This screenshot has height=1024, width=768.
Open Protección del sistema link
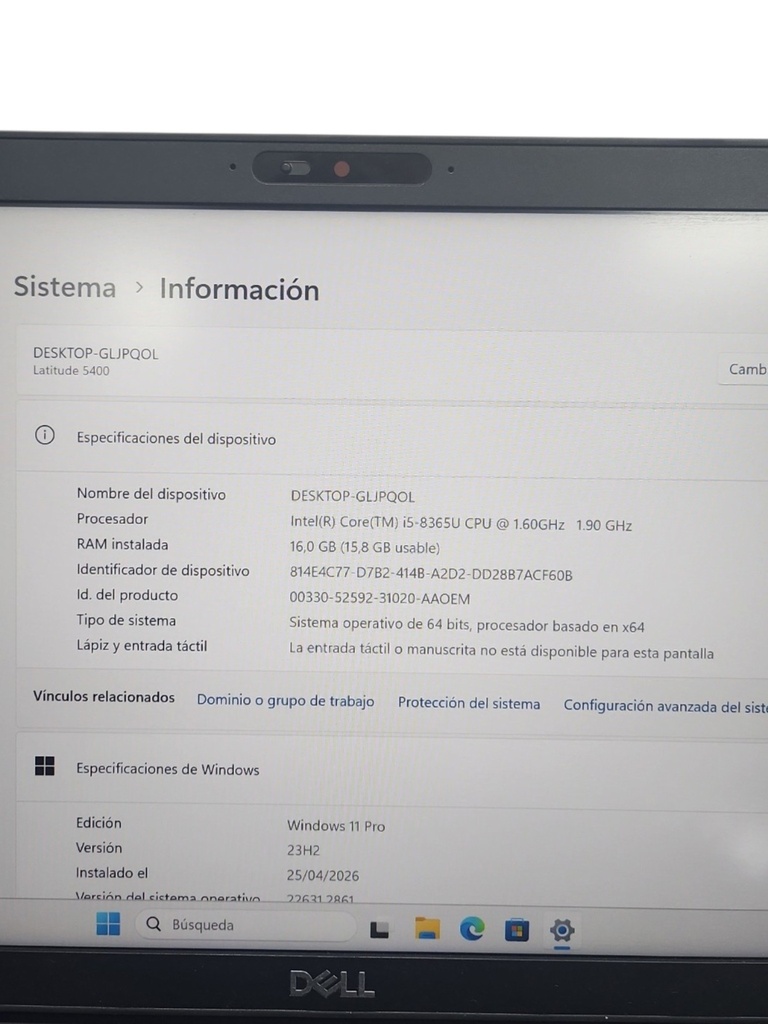(469, 703)
